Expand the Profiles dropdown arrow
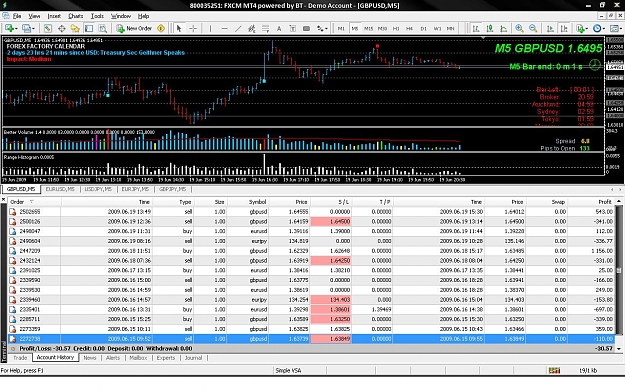Viewport: 625px width, 391px height. click(33, 29)
